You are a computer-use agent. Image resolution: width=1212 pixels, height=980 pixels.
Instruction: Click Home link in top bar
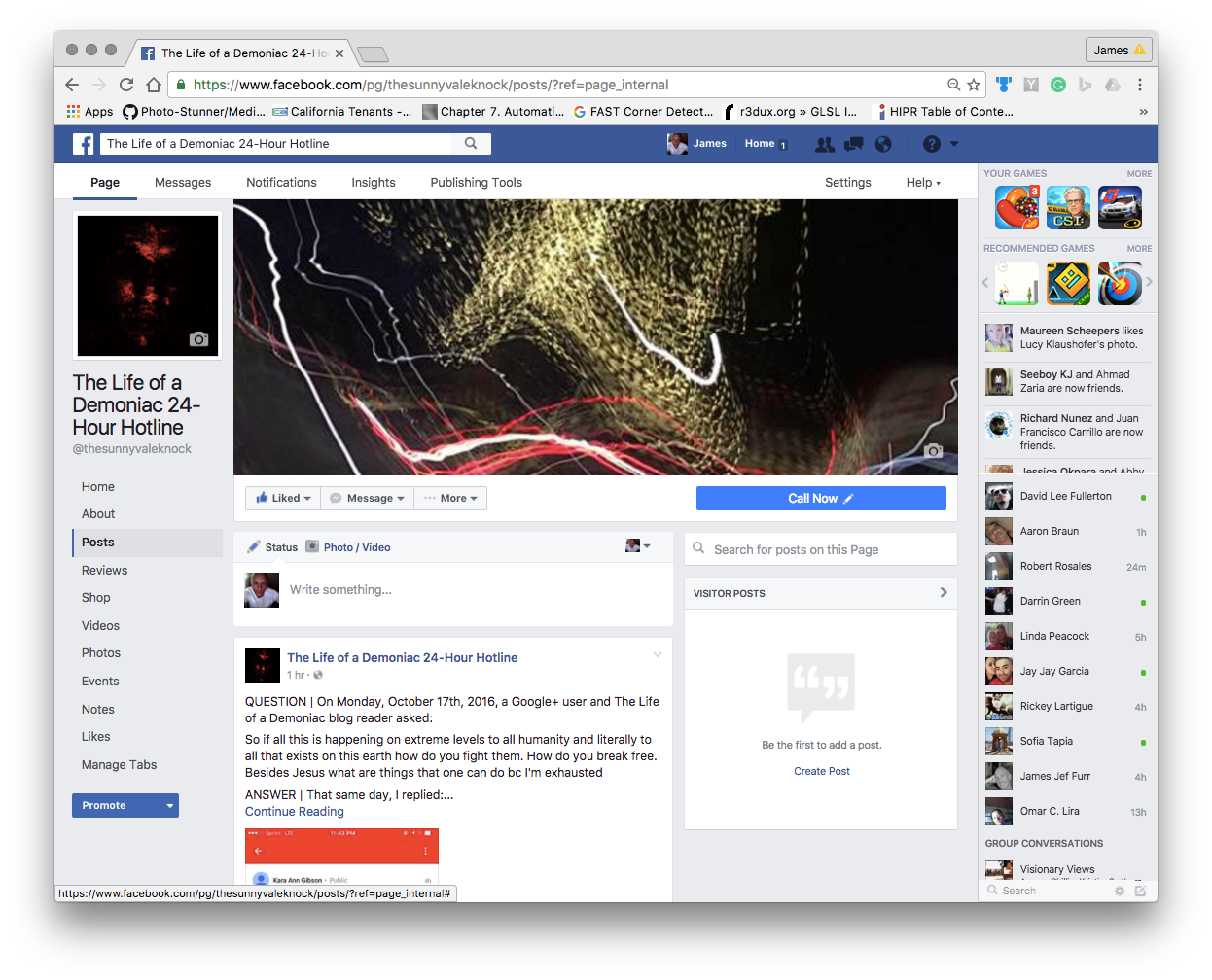(760, 144)
